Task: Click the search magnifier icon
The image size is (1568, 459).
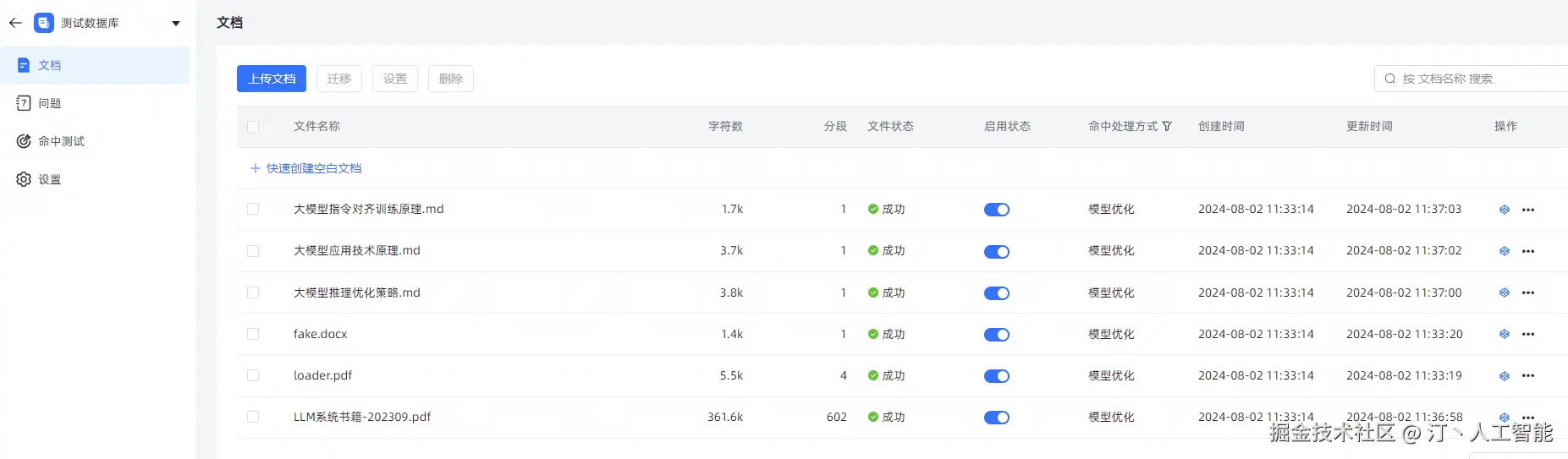Action: coord(1389,79)
